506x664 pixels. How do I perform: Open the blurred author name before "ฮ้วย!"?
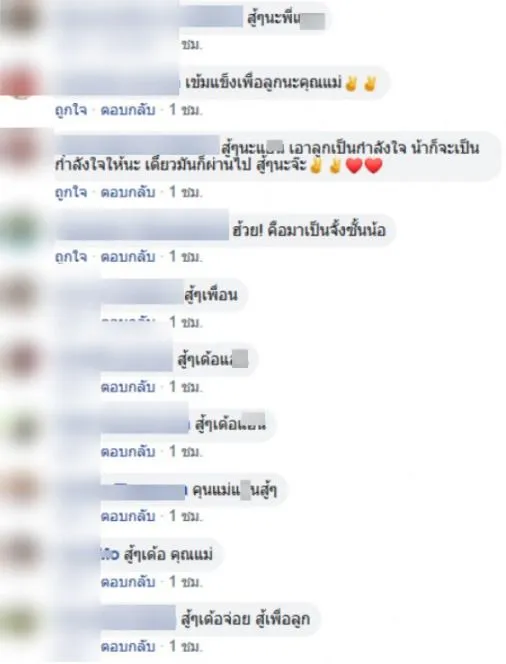[x=143, y=230]
